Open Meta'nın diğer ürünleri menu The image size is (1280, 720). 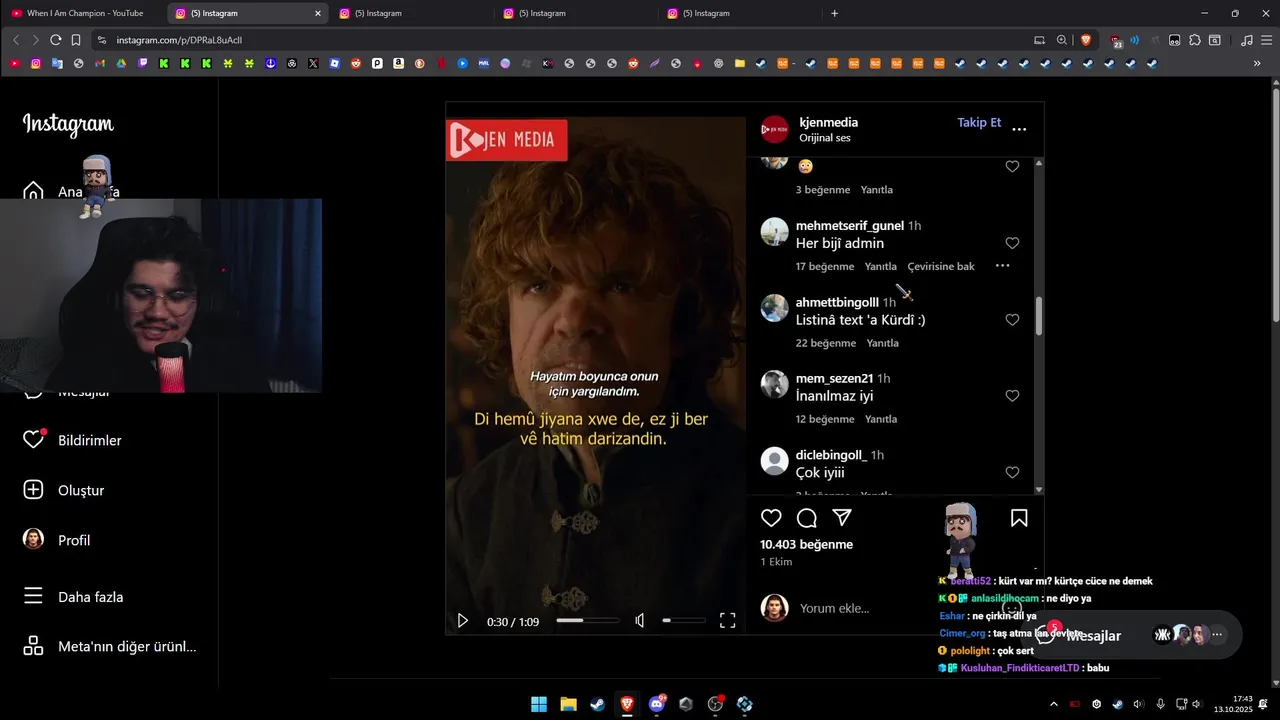(x=110, y=646)
